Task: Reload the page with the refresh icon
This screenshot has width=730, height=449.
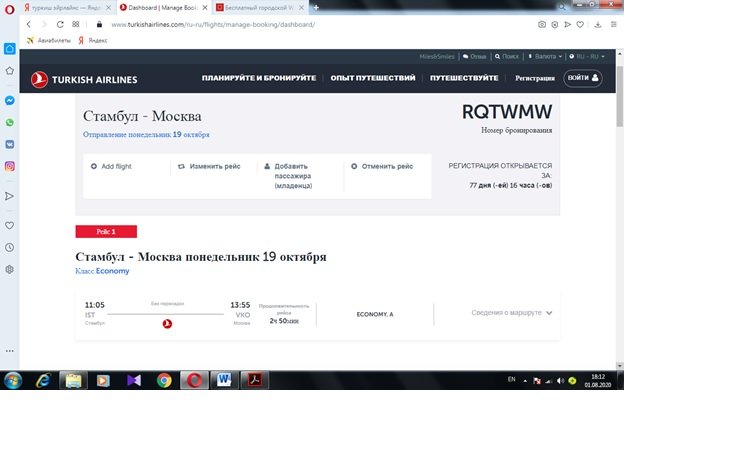Action: coord(60,24)
